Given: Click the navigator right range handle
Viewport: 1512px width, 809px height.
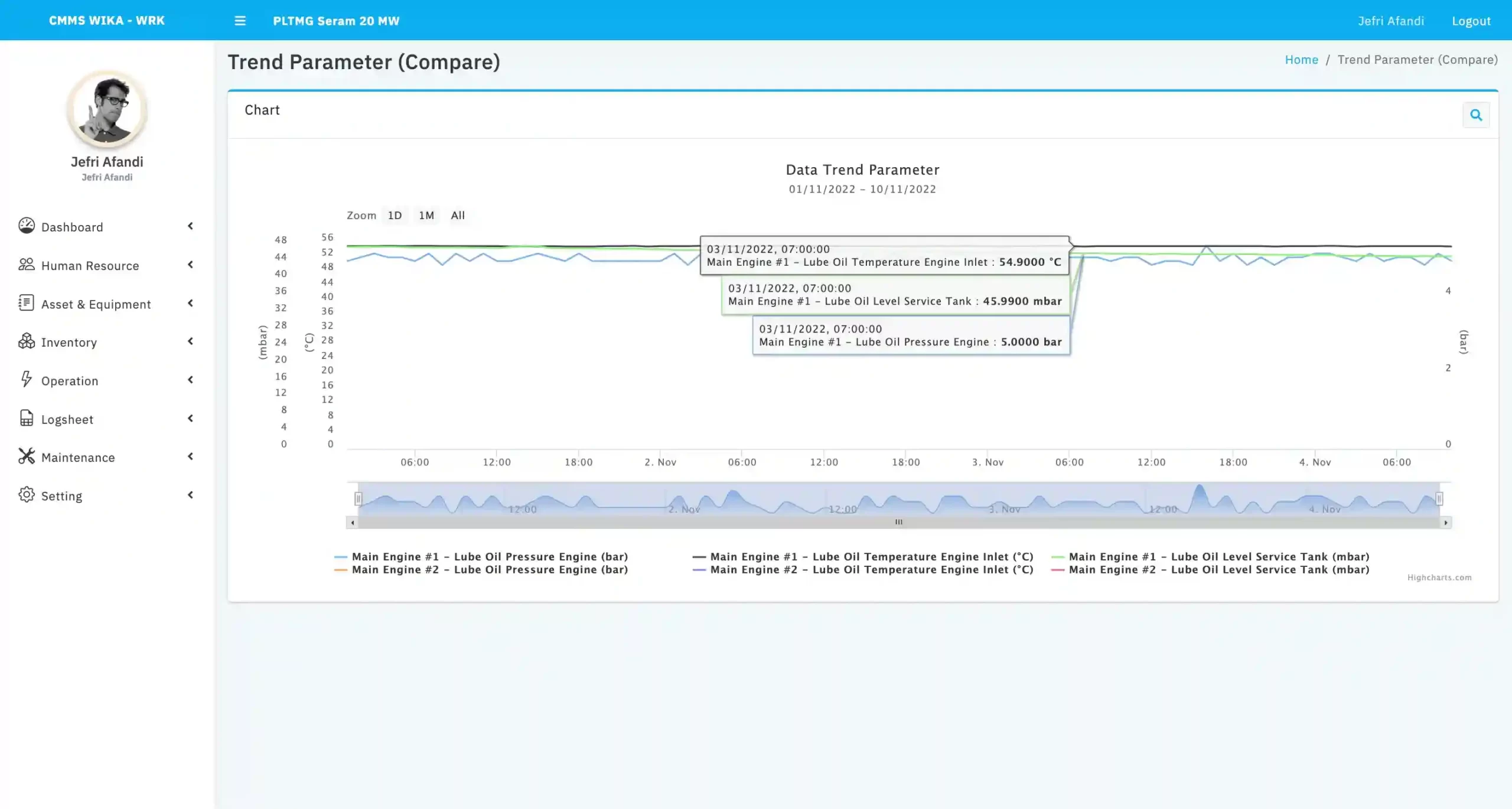Looking at the screenshot, I should 1439,499.
